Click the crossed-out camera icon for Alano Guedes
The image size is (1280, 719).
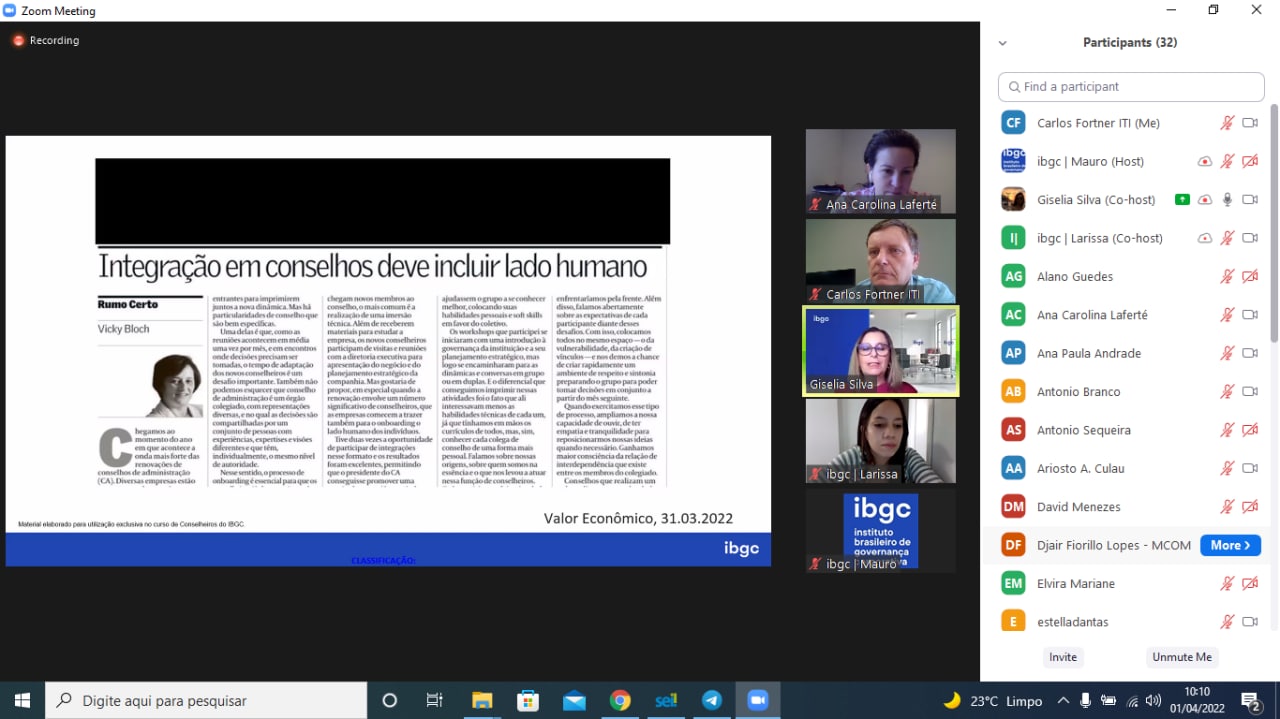[1250, 276]
